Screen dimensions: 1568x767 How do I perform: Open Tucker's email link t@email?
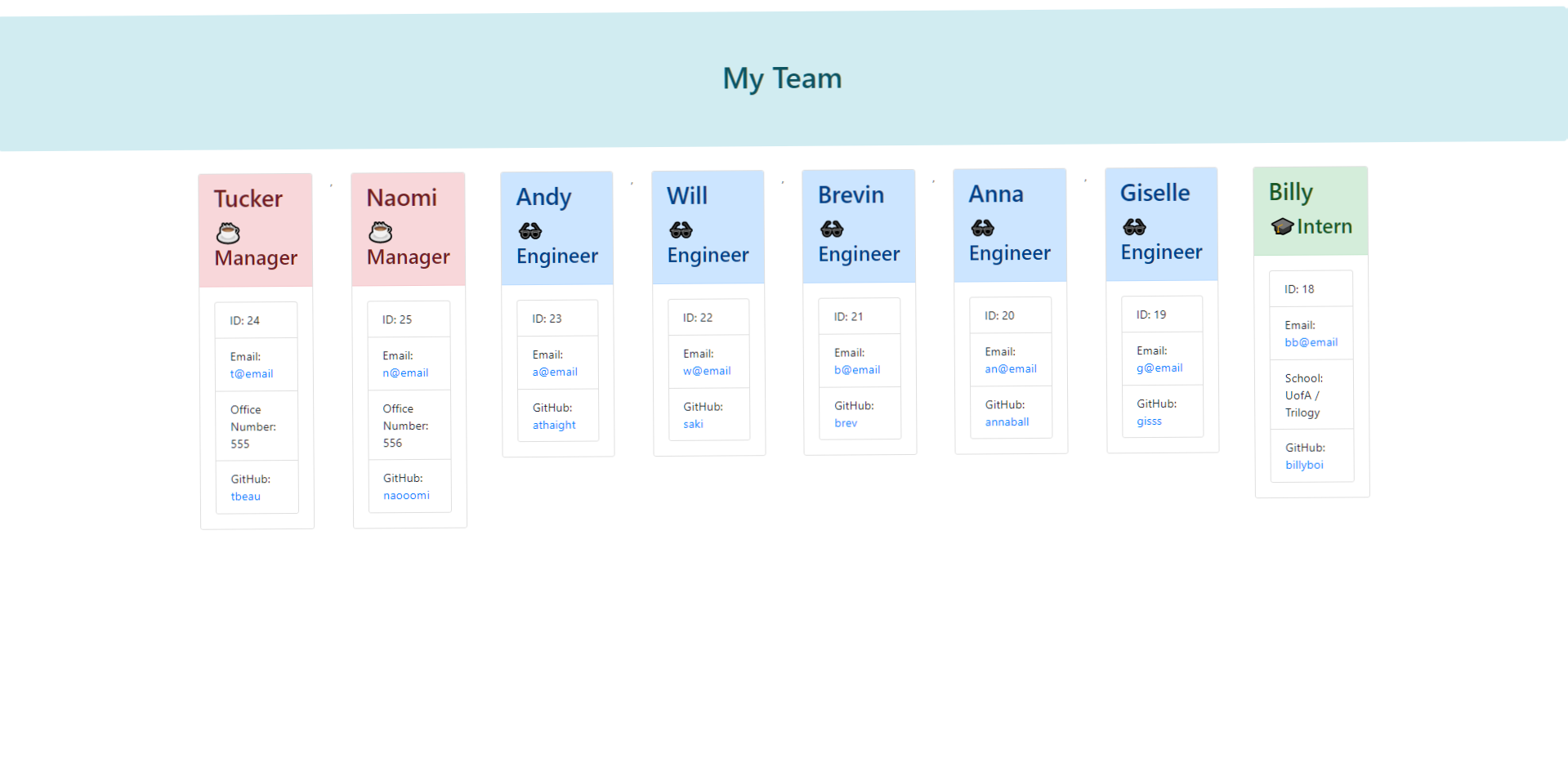point(251,373)
